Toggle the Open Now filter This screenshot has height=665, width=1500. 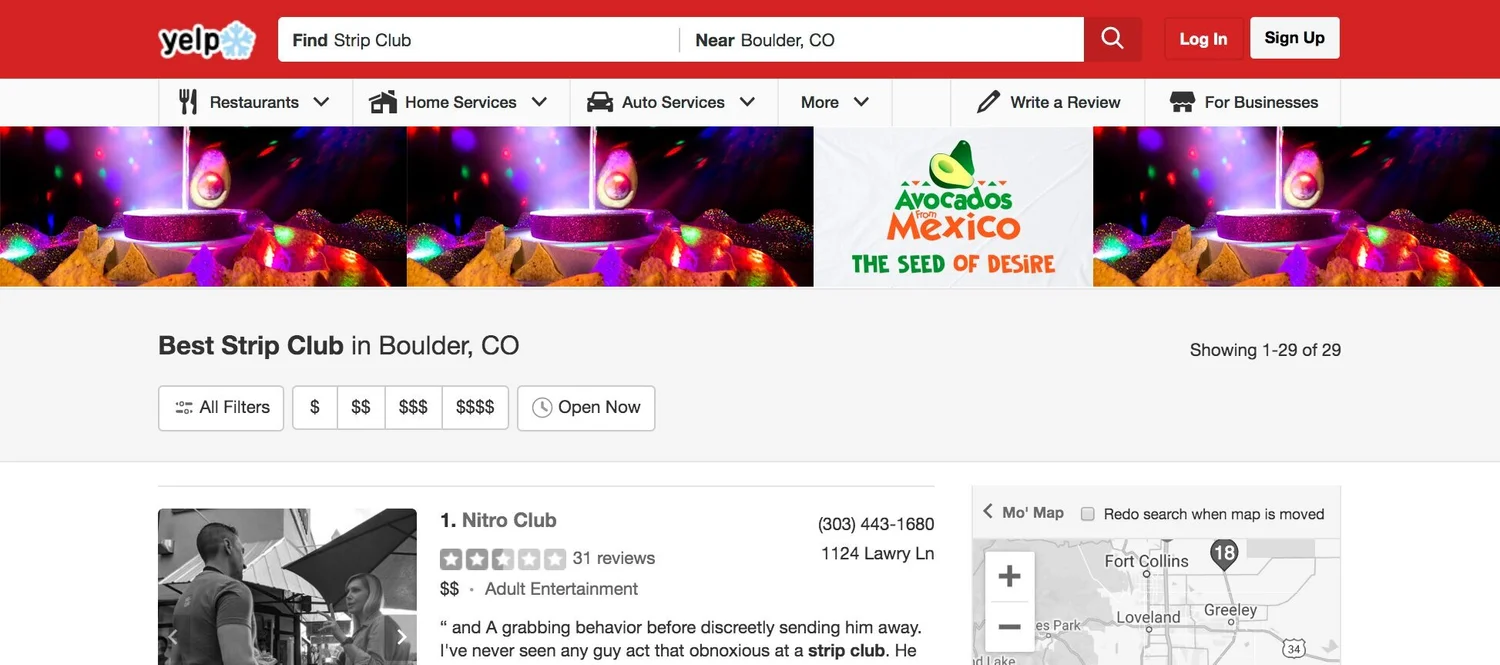point(586,408)
